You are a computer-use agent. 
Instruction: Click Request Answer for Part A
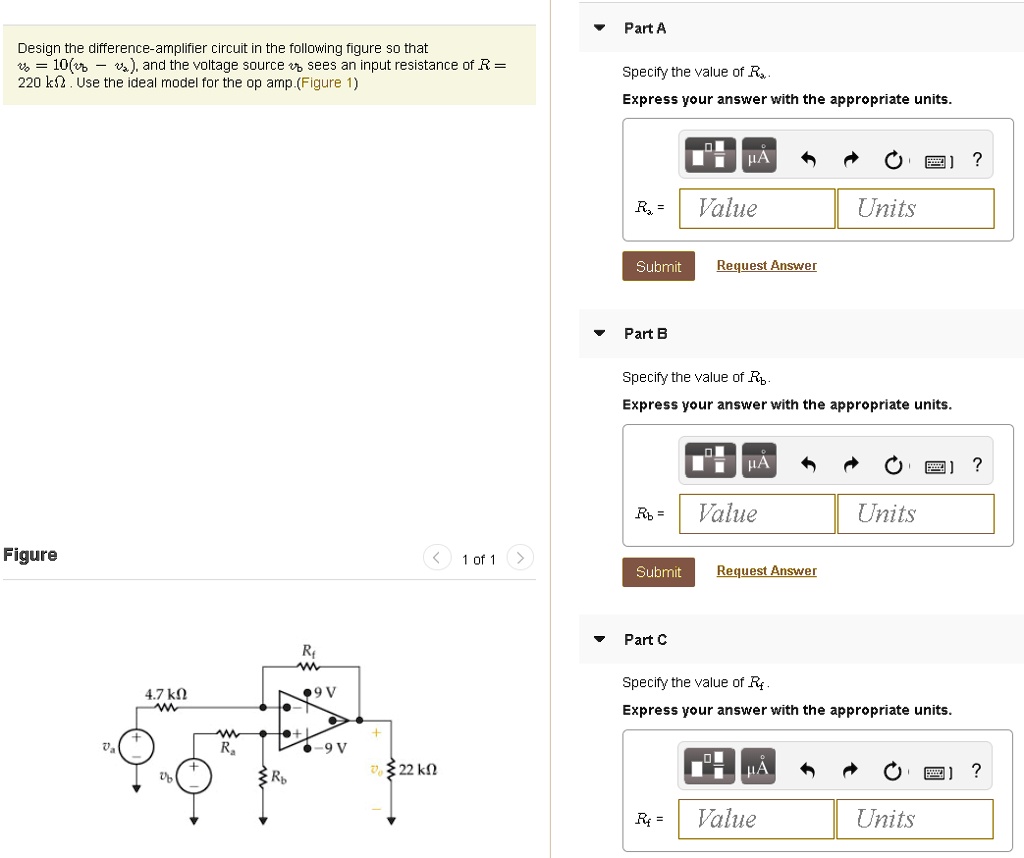click(x=766, y=265)
